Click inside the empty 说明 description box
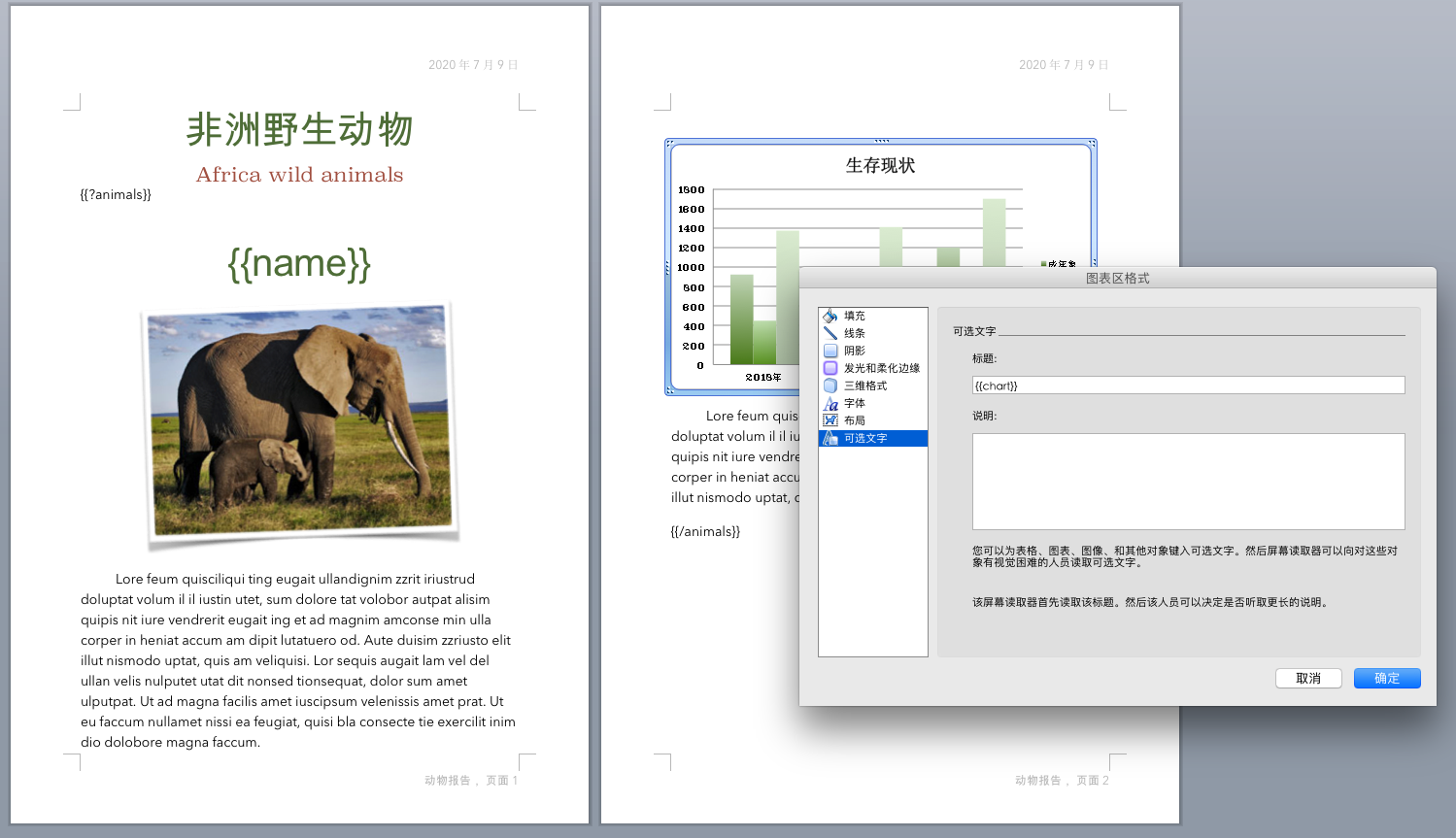Screen dimensions: 1456x838 (x=1188, y=481)
